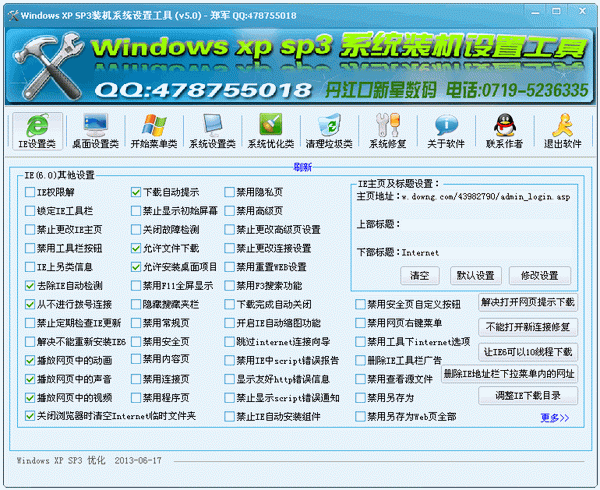The image size is (600, 490).
Task: Enable 显示友好http错误信息 checkbox
Action: point(230,379)
